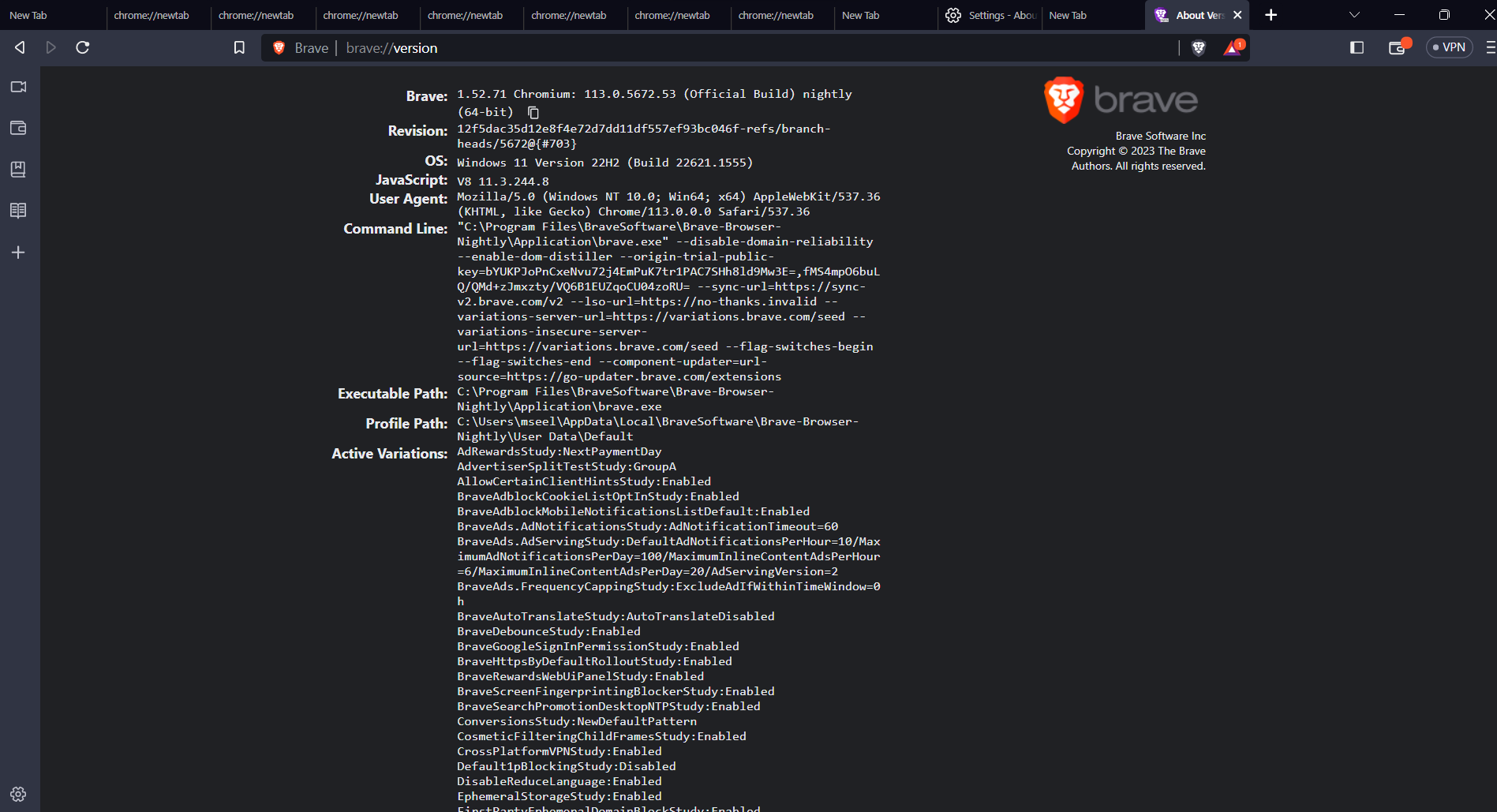Image resolution: width=1497 pixels, height=812 pixels.
Task: Expand the sidebar with the plus button
Action: pyautogui.click(x=18, y=252)
